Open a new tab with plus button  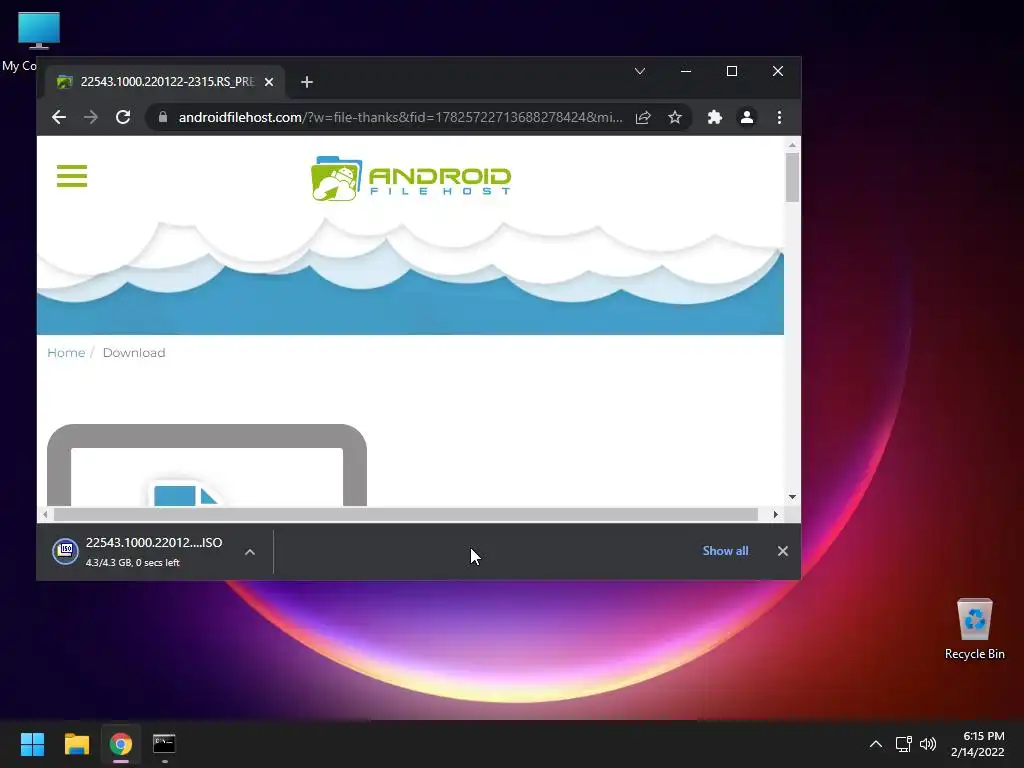pyautogui.click(x=307, y=82)
